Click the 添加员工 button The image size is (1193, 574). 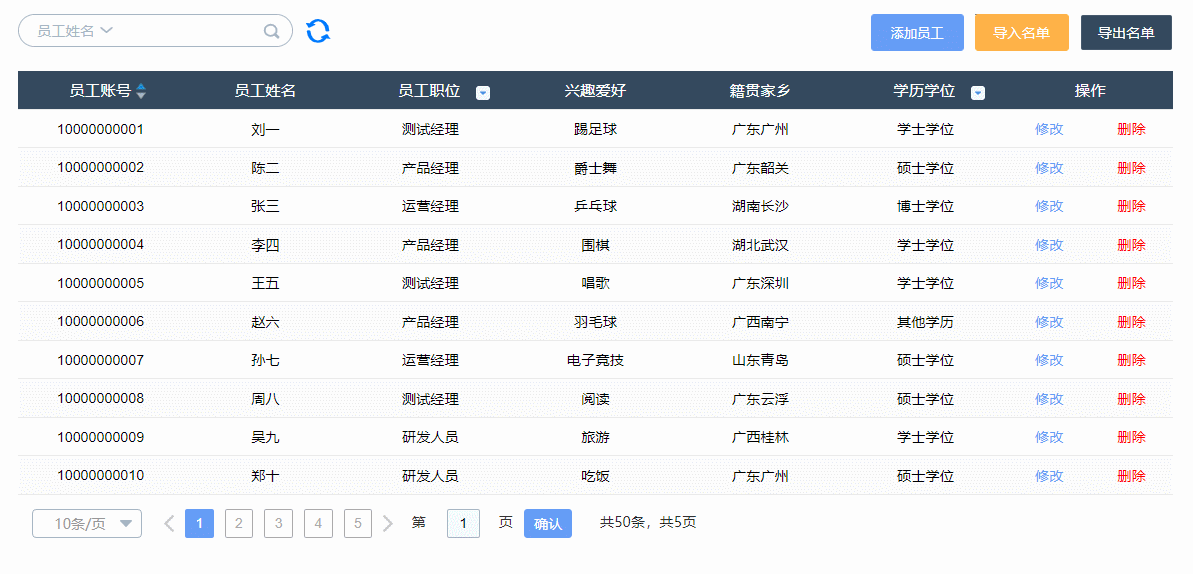(x=917, y=33)
